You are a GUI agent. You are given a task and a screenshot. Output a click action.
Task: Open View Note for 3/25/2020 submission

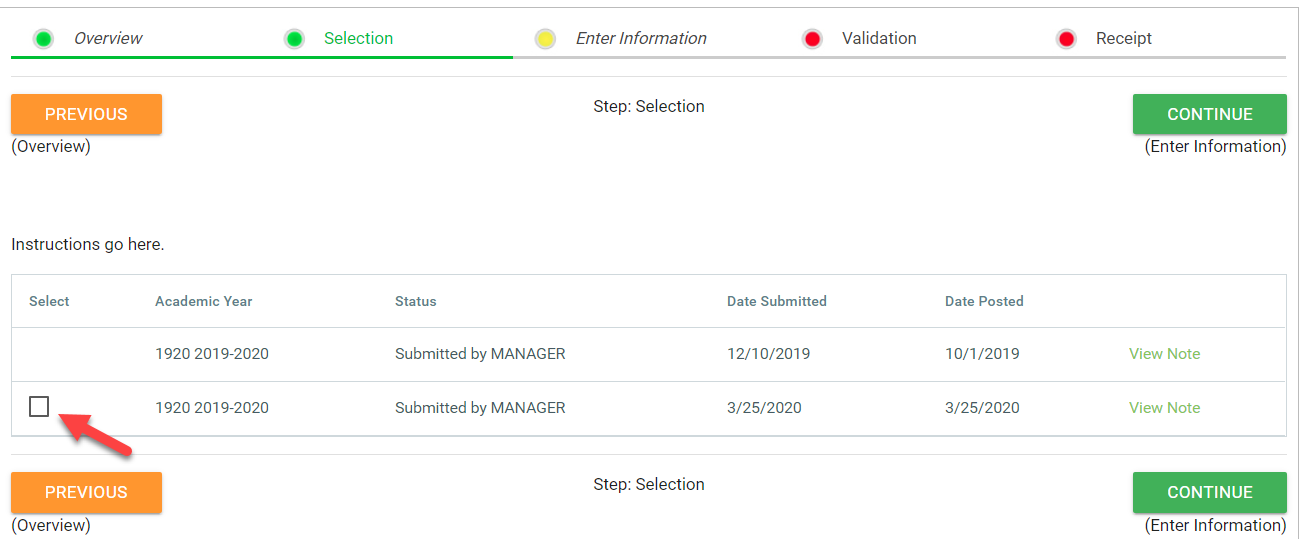(x=1164, y=408)
